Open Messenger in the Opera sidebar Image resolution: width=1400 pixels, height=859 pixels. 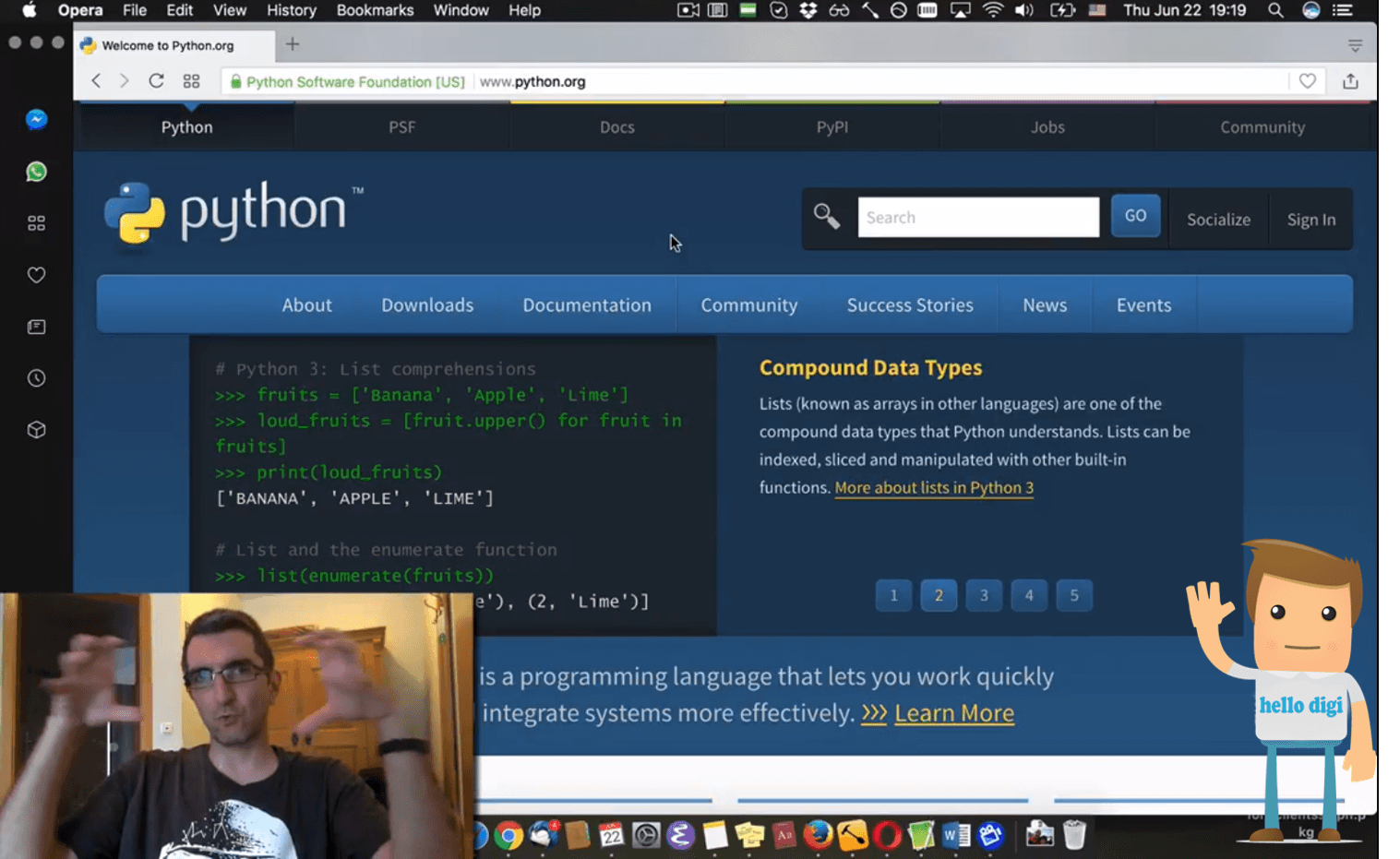coord(36,119)
